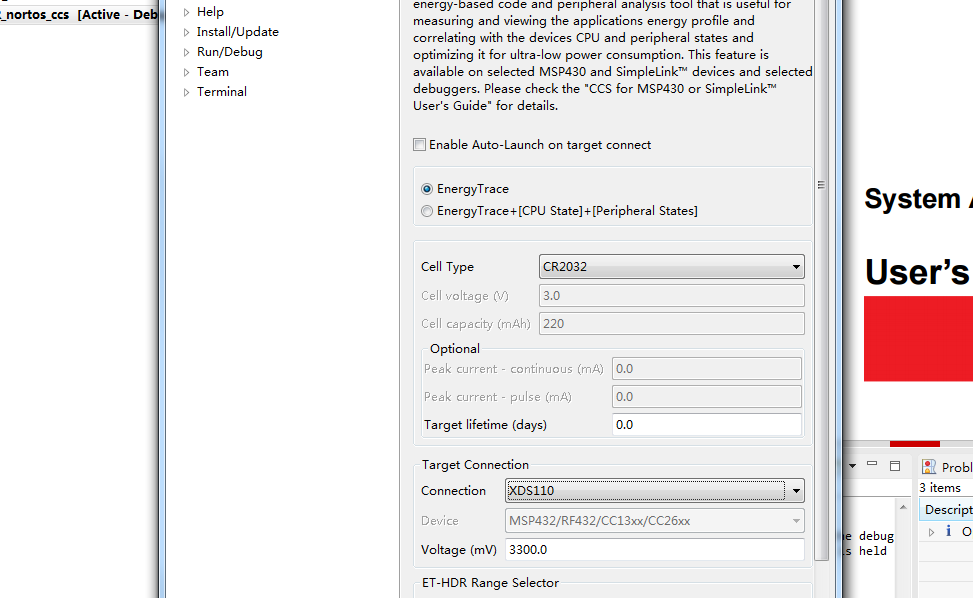973x598 pixels.
Task: Open the Cell Type CR2032 dropdown
Action: 671,267
